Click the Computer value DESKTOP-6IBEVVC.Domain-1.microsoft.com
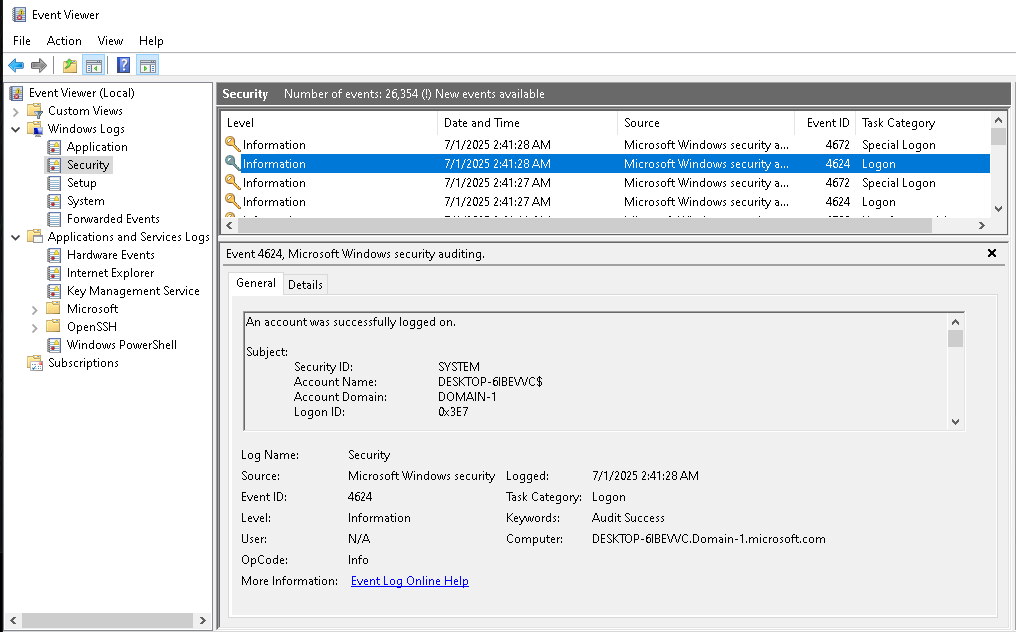 pyautogui.click(x=709, y=539)
